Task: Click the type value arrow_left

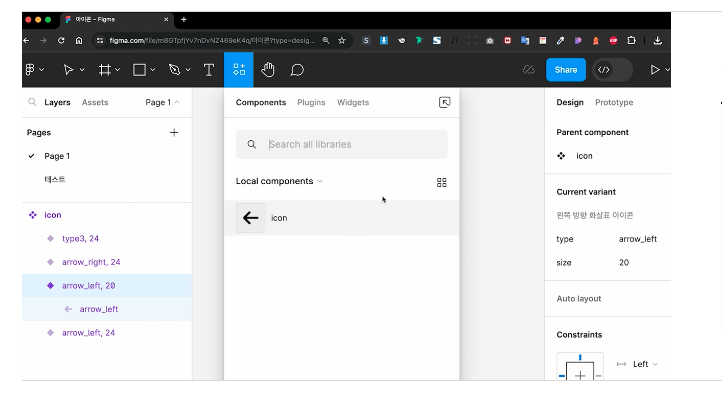Action: (x=638, y=239)
